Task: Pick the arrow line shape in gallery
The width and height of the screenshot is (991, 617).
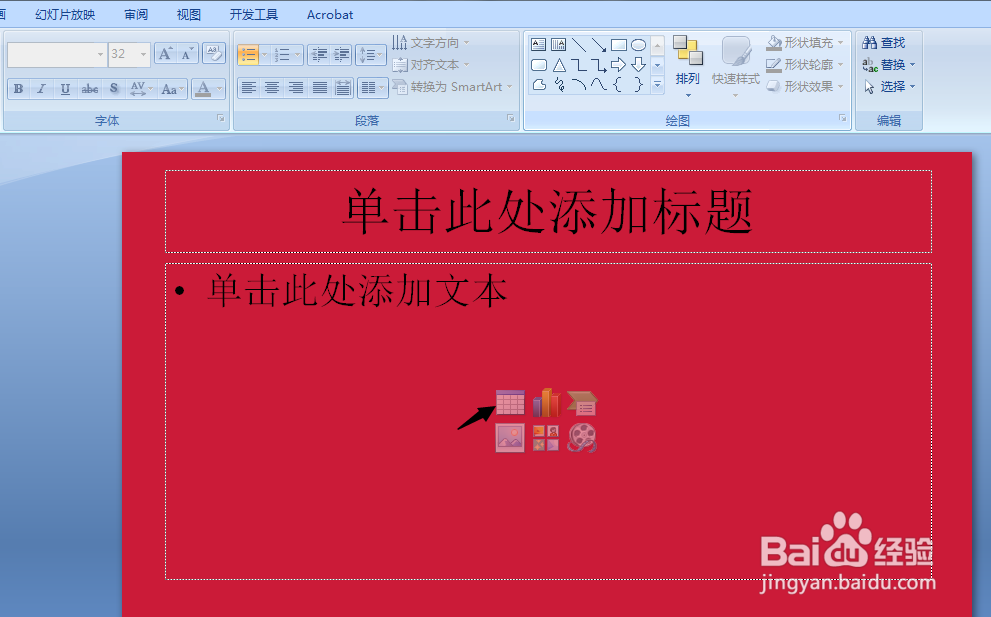Action: [599, 44]
